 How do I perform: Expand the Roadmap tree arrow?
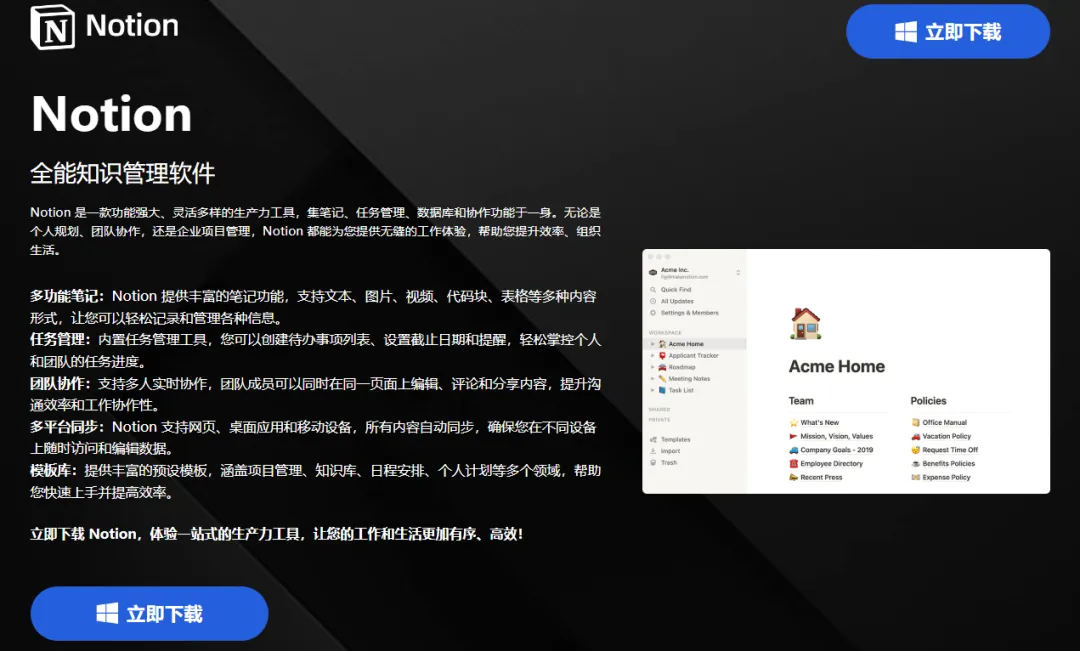tap(653, 367)
